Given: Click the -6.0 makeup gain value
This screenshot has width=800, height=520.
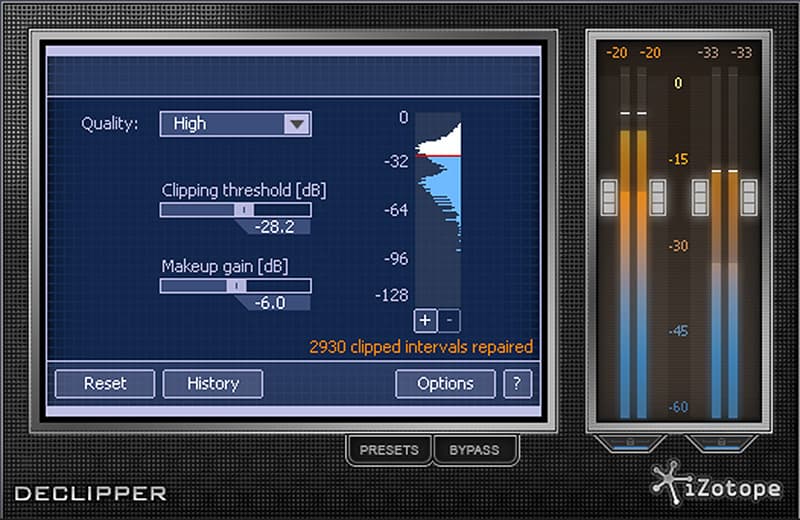Looking at the screenshot, I should pyautogui.click(x=270, y=303).
